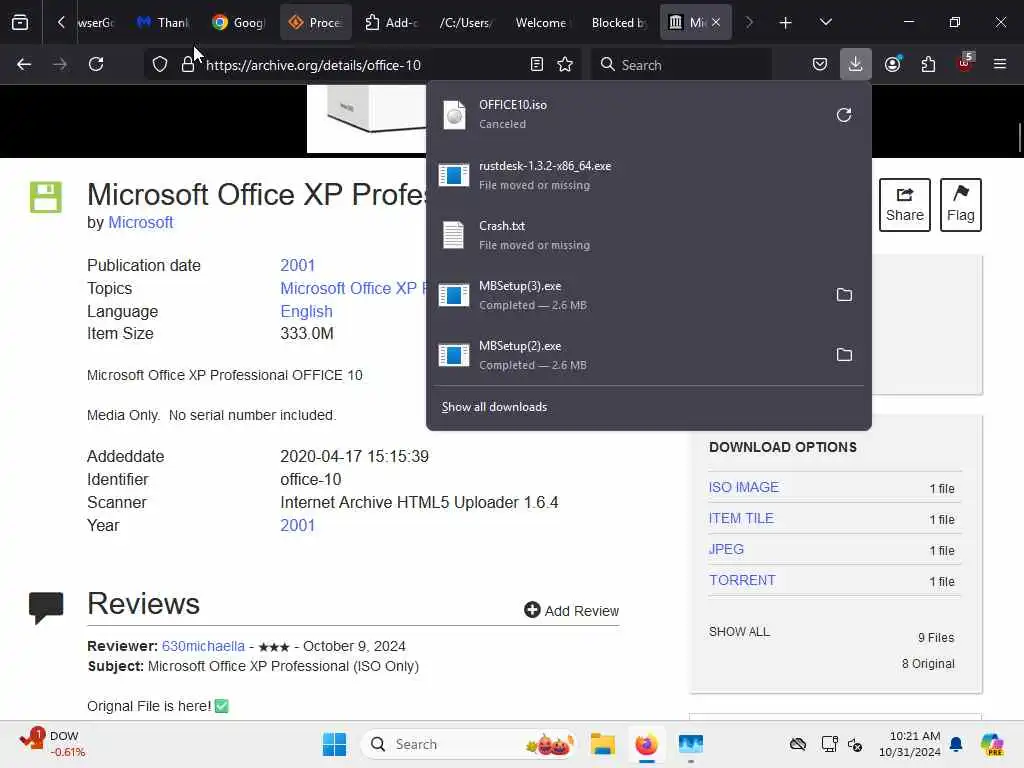
Task: Open uBlock Origin extension icon
Action: tap(965, 63)
